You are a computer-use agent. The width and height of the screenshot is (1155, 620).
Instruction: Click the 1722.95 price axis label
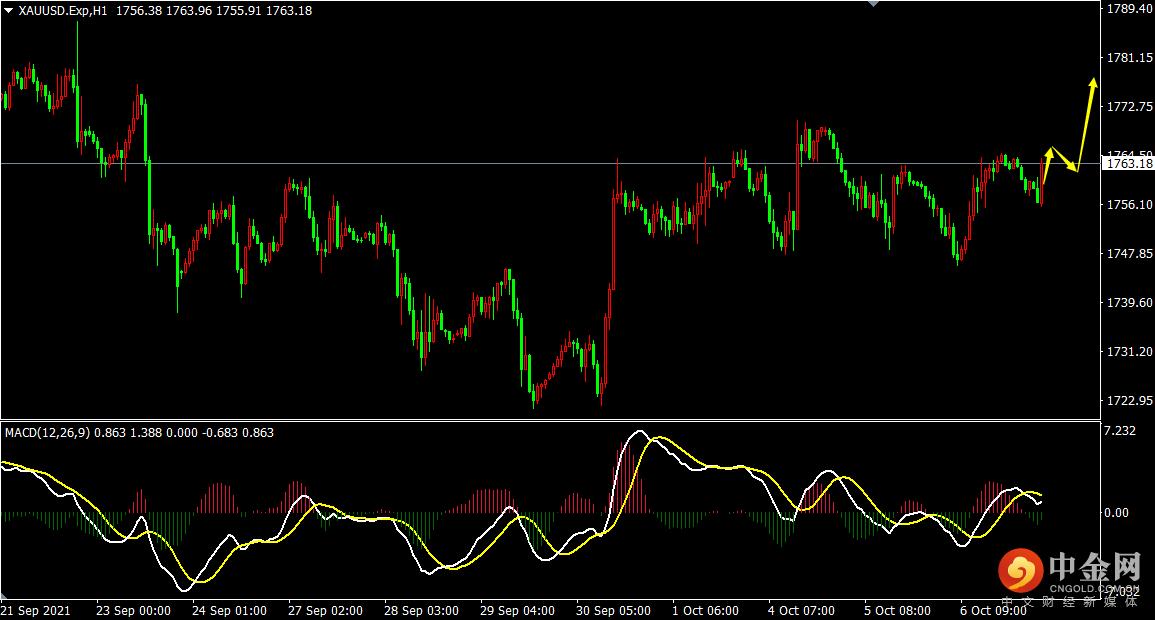(x=1127, y=401)
